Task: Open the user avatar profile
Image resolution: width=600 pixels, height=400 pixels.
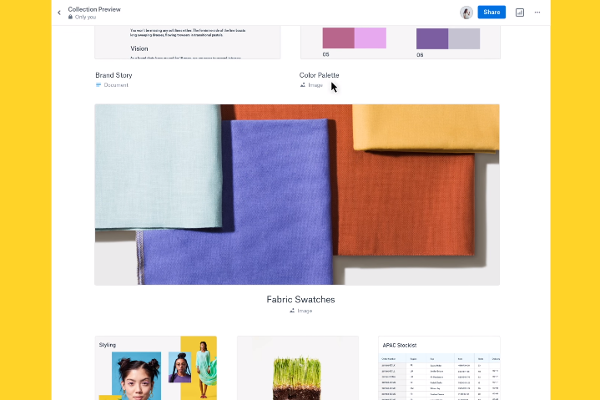Action: pos(466,12)
